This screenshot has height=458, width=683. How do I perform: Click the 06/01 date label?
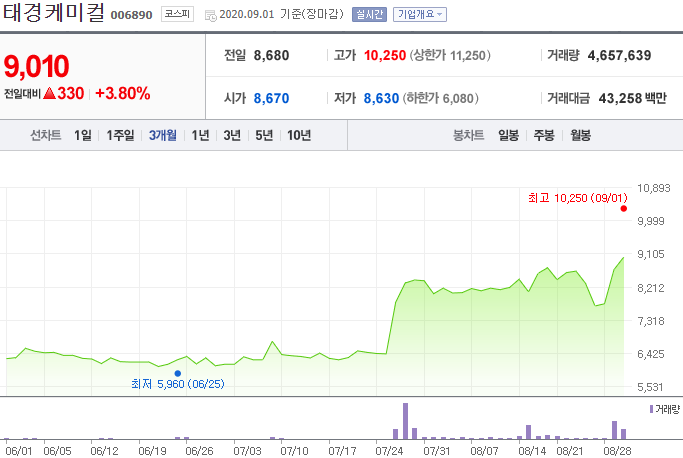(19, 451)
